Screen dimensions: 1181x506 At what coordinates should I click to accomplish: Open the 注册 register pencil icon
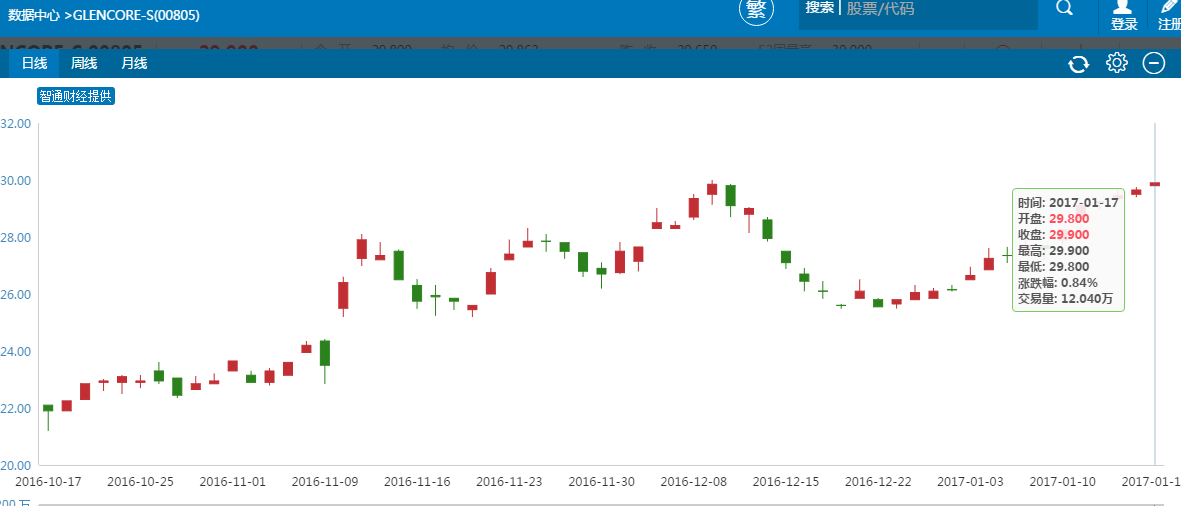point(1167,15)
